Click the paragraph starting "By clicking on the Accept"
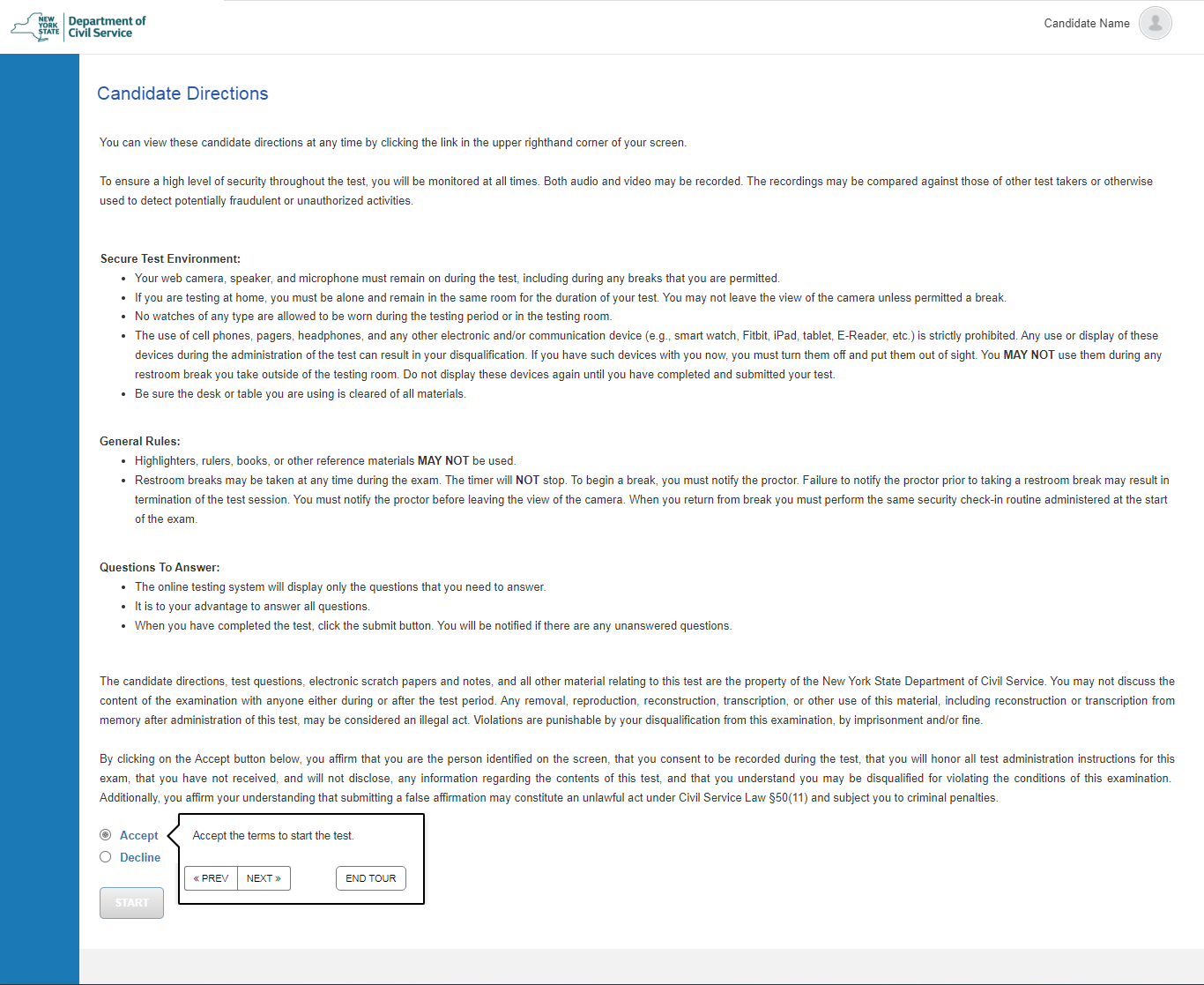 [636, 778]
